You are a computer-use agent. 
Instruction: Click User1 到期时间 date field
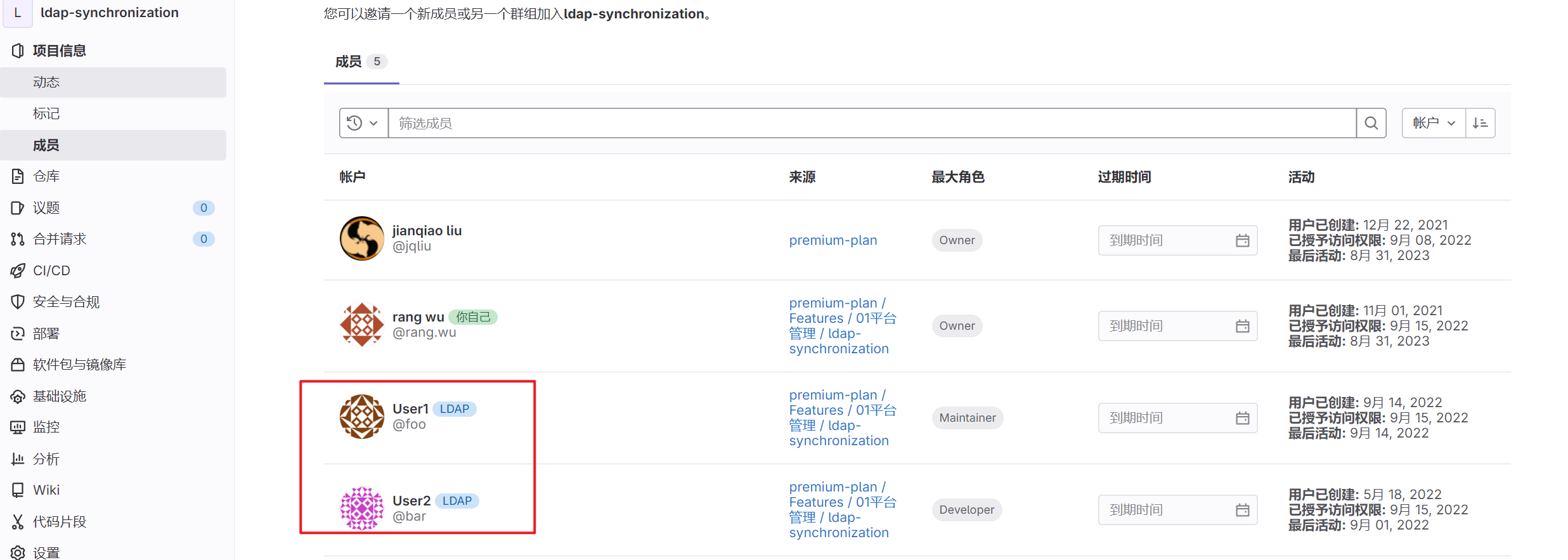(1167, 418)
